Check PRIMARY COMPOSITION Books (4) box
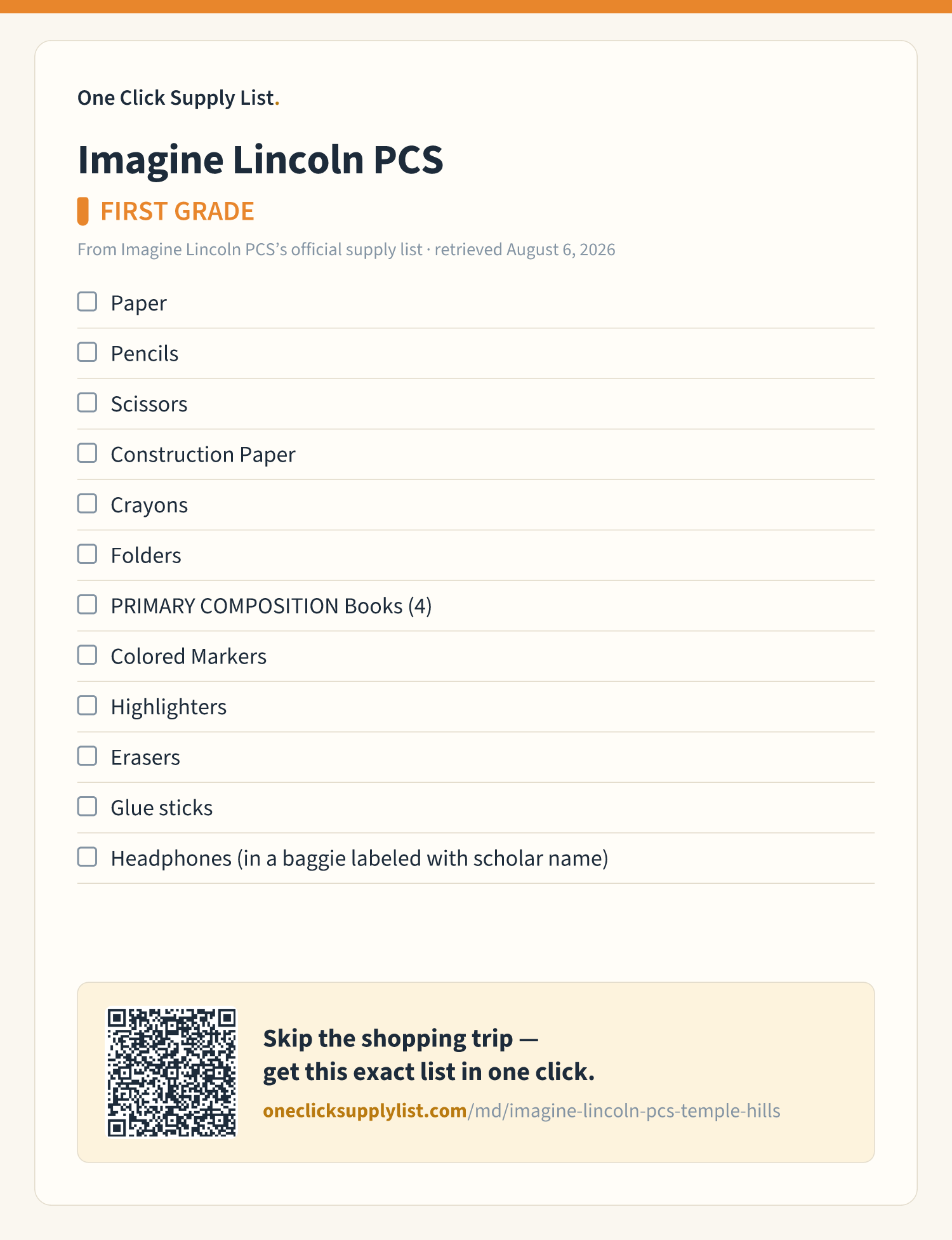The height and width of the screenshot is (1240, 952). coord(87,604)
